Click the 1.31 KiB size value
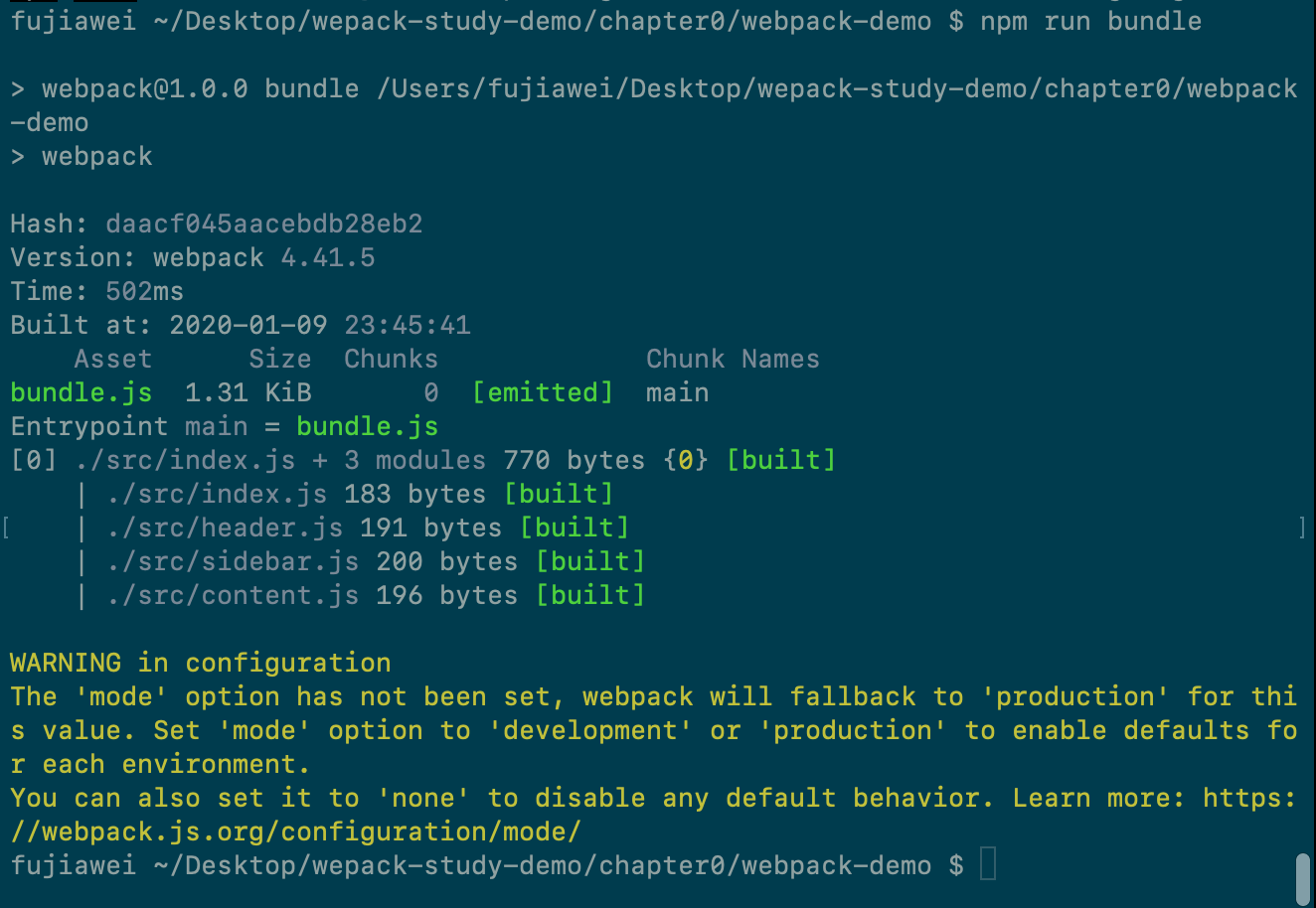 (x=247, y=392)
